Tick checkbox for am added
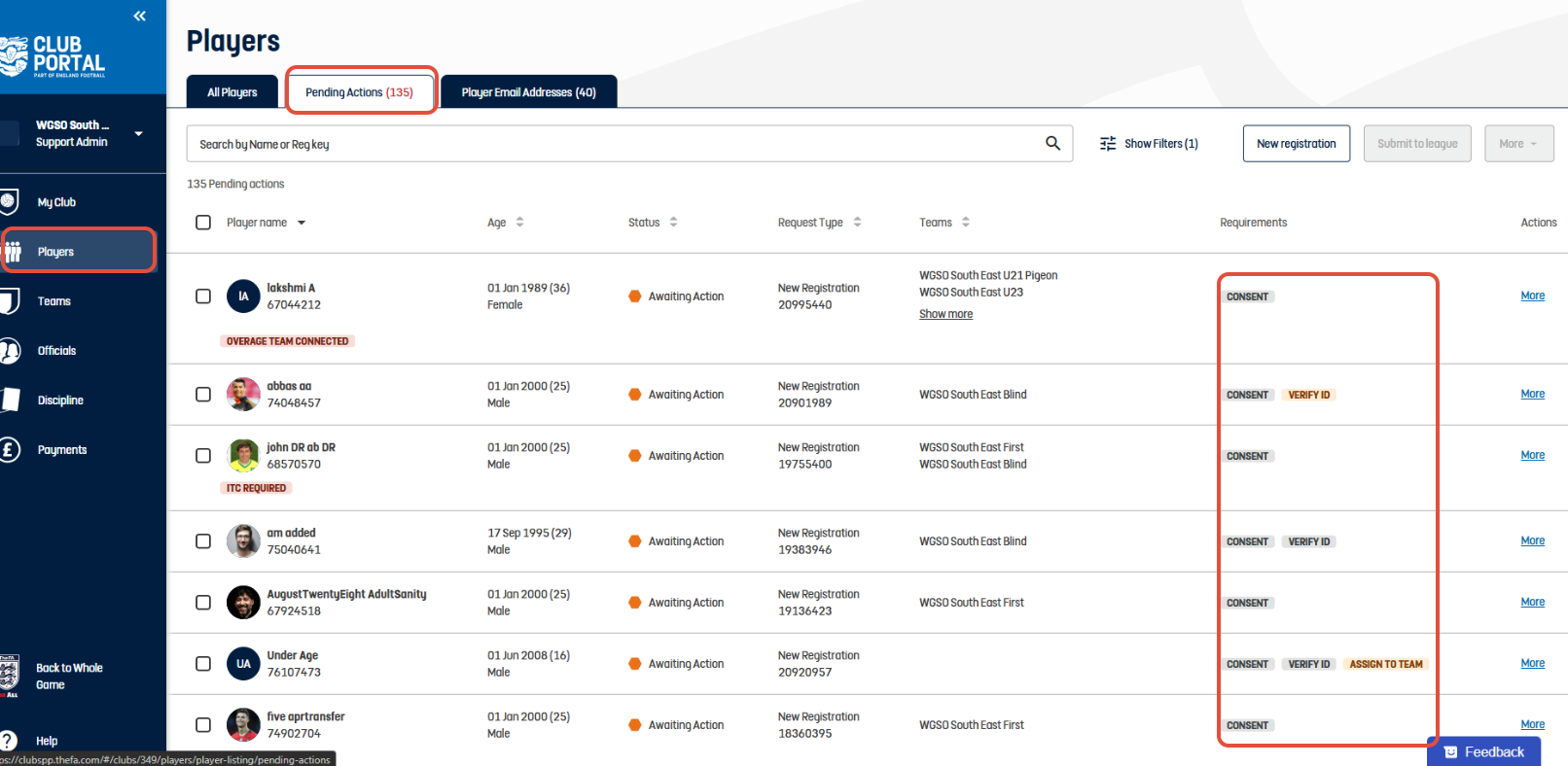The width and height of the screenshot is (1568, 766). tap(203, 541)
